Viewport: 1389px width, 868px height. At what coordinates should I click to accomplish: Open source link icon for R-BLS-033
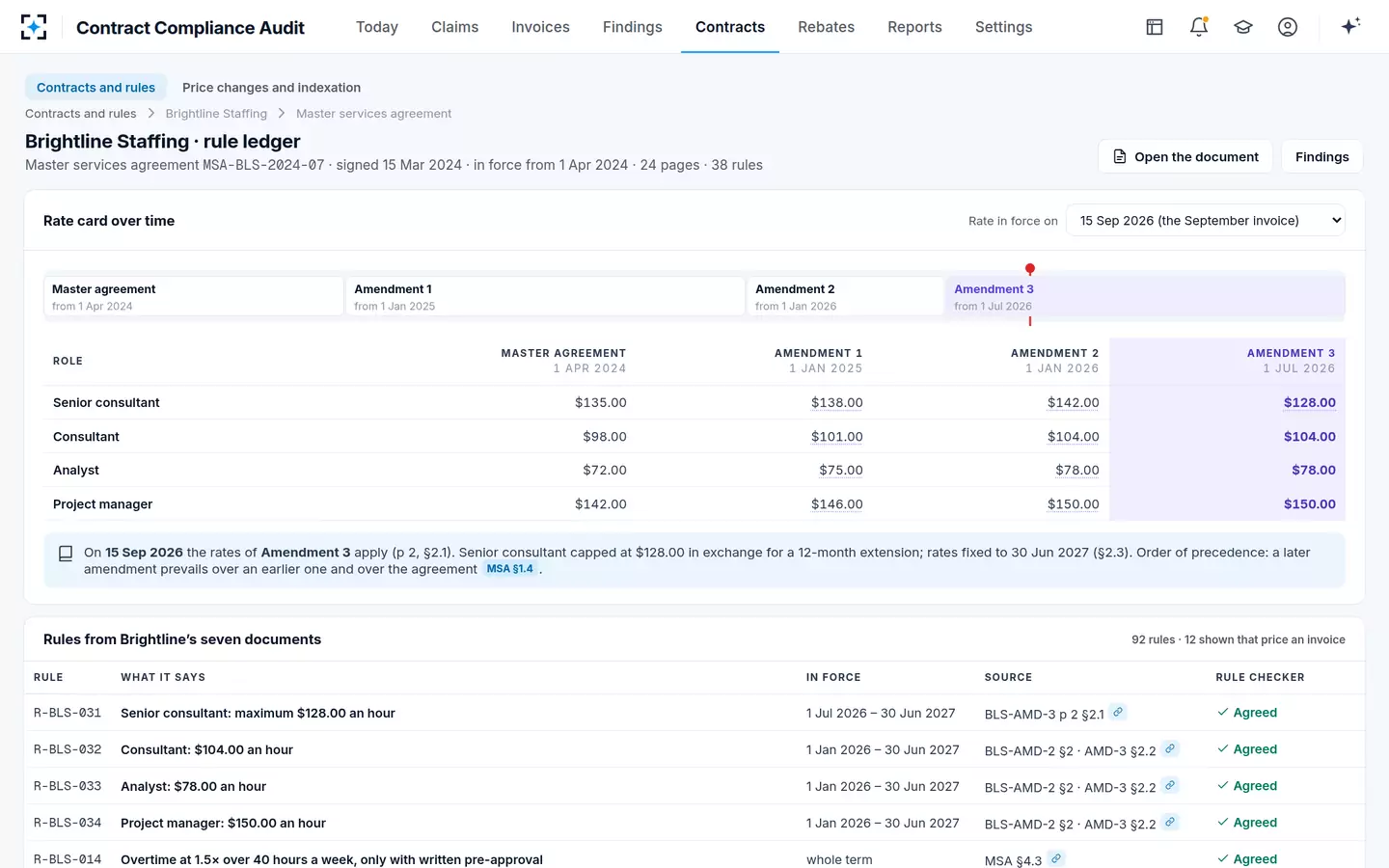coord(1170,785)
